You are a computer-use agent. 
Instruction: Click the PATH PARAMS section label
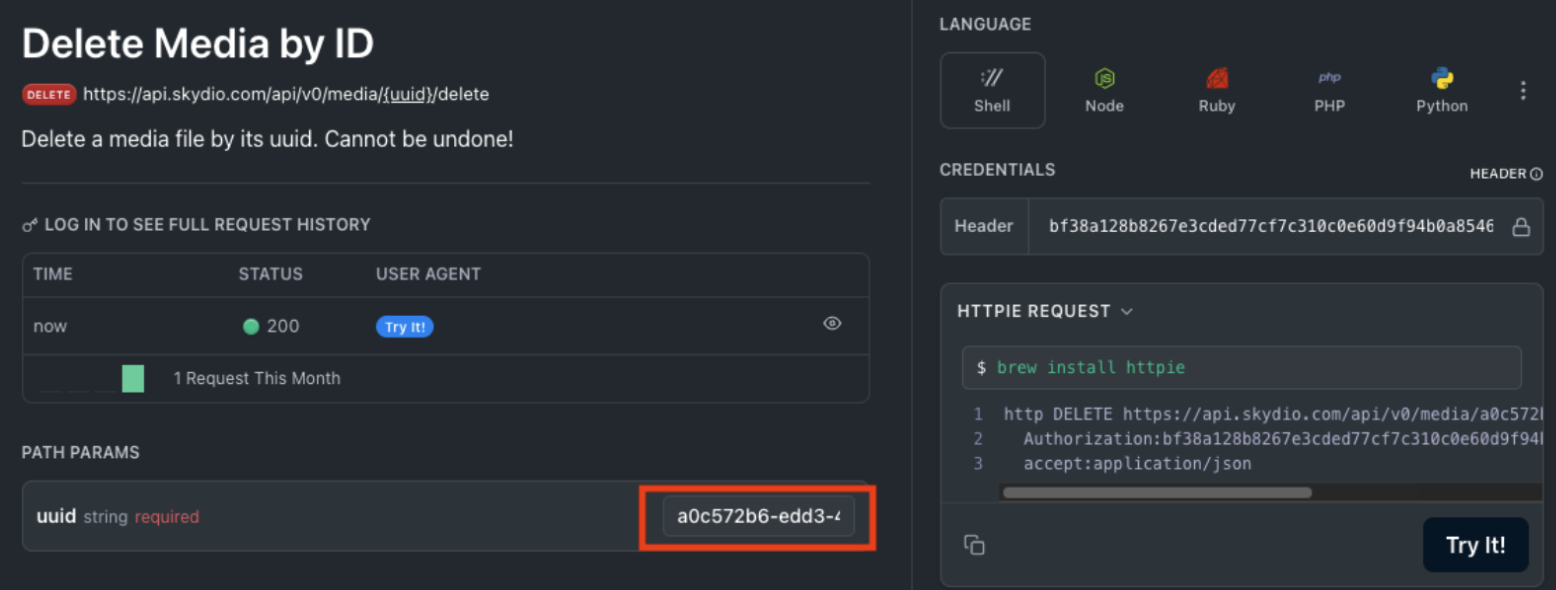point(81,453)
